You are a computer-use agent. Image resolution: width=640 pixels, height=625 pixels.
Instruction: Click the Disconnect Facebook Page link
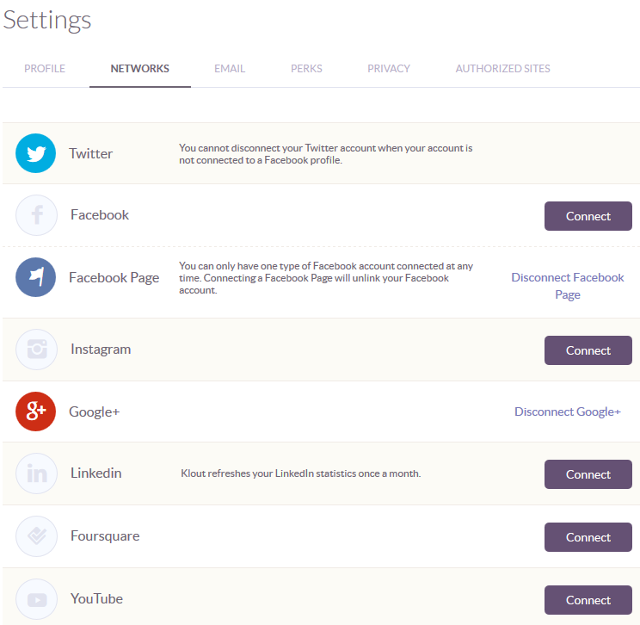tap(567, 286)
